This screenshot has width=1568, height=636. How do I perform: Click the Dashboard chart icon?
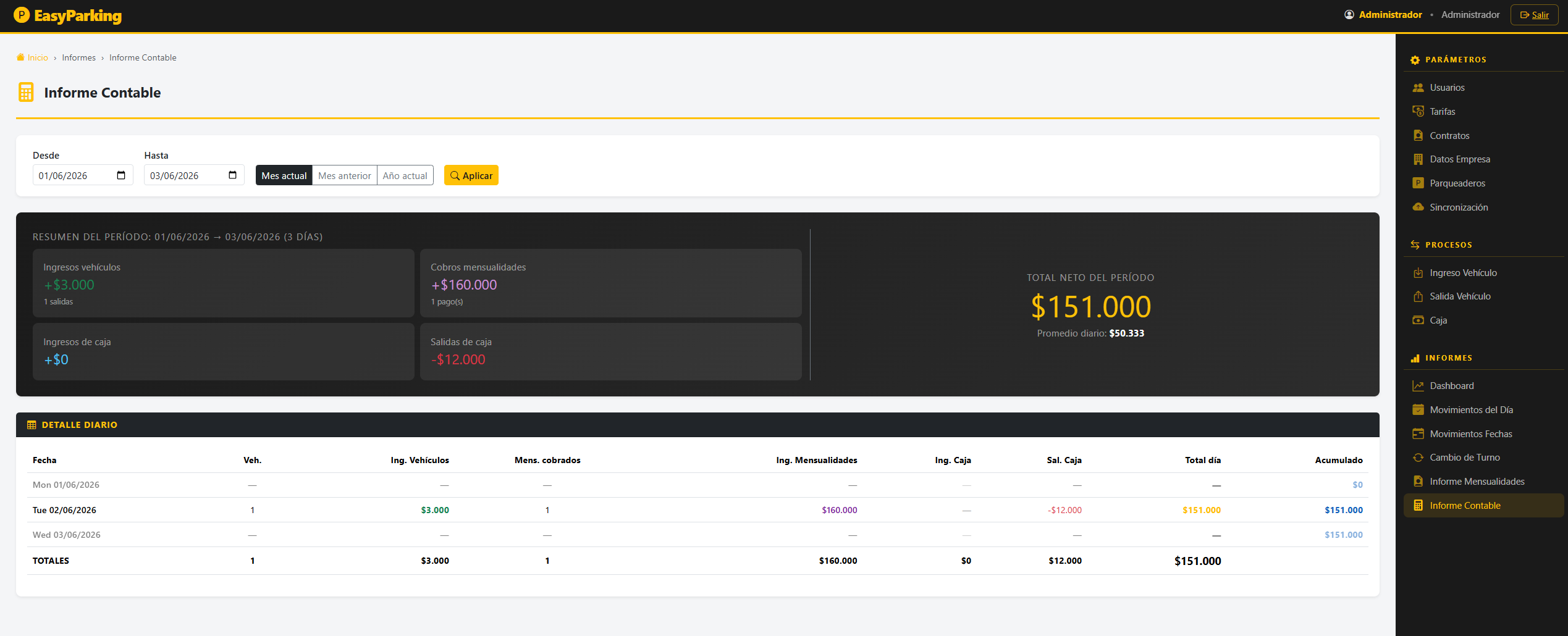pyautogui.click(x=1418, y=386)
